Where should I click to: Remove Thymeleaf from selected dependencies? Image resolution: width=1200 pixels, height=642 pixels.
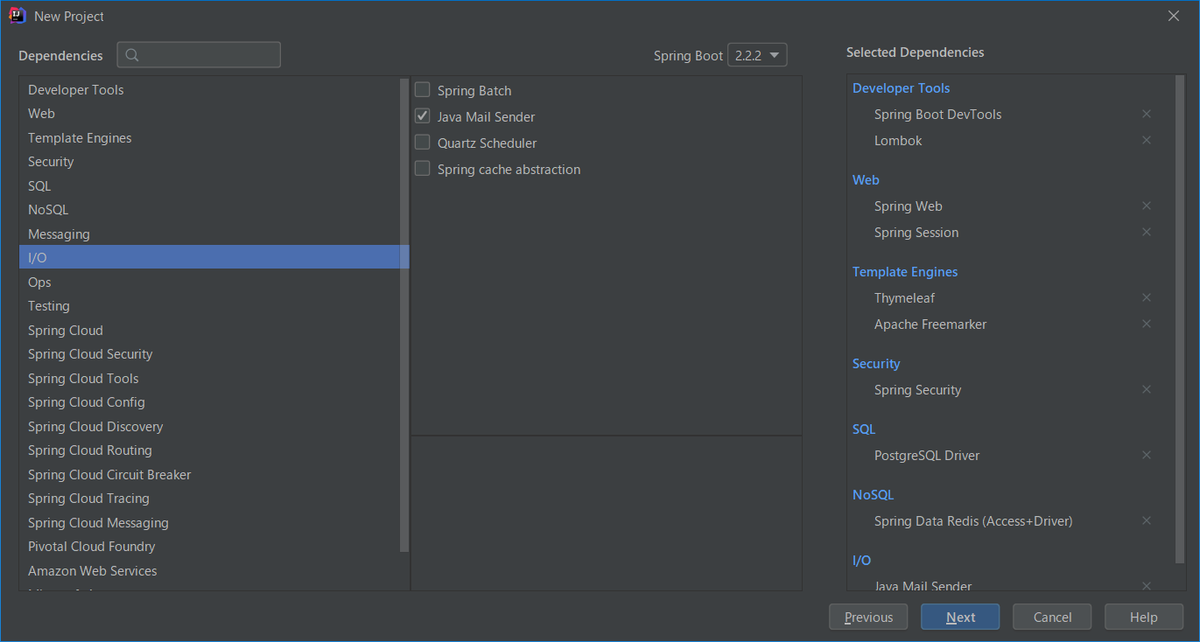point(1146,298)
